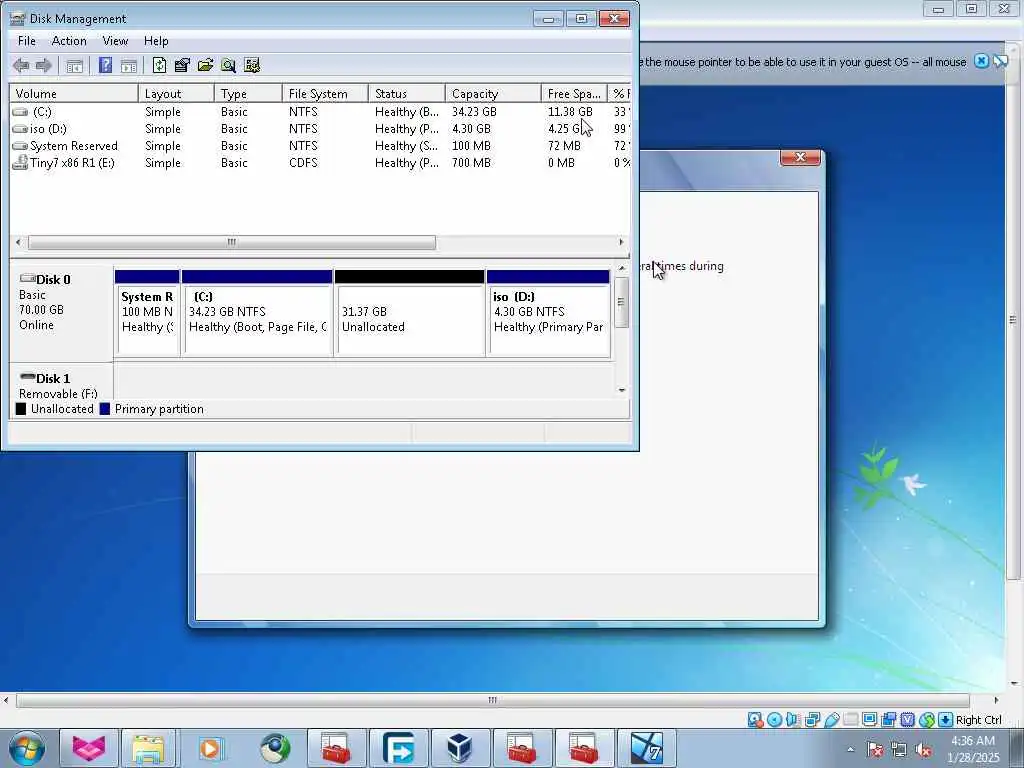Click the open-folder toolbar icon

205,65
